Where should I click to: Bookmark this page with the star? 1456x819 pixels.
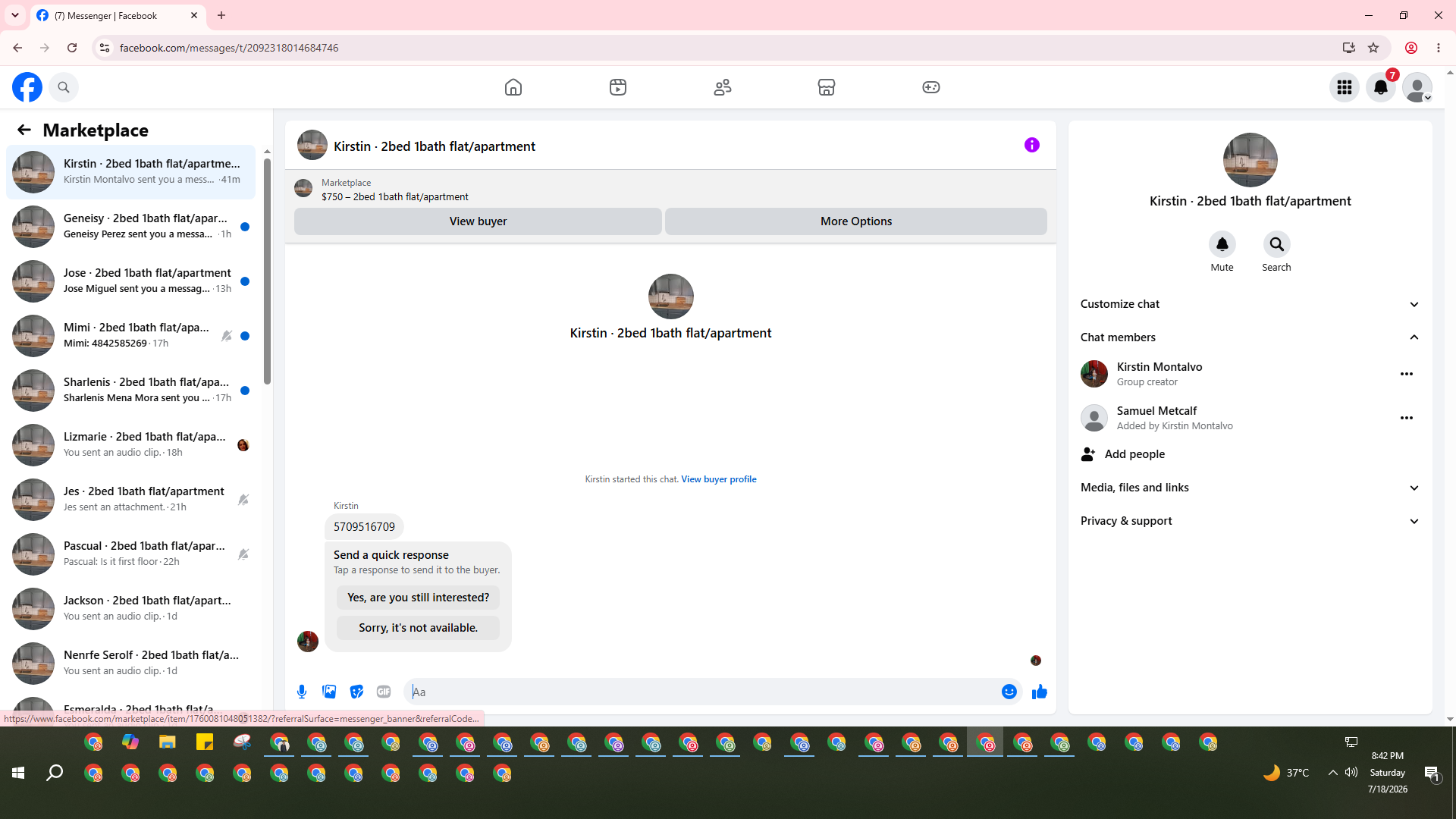click(1373, 48)
